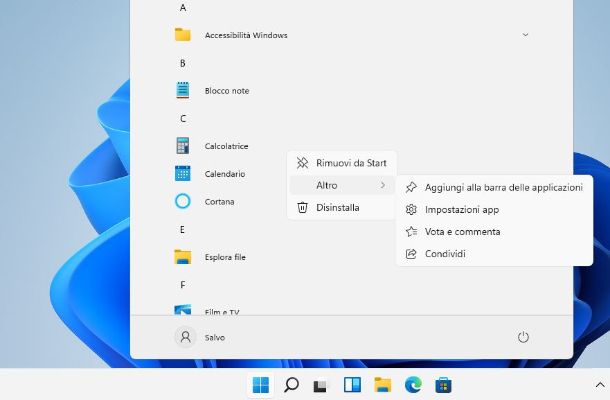Choose Vota e commenta
This screenshot has width=610, height=400.
point(494,232)
